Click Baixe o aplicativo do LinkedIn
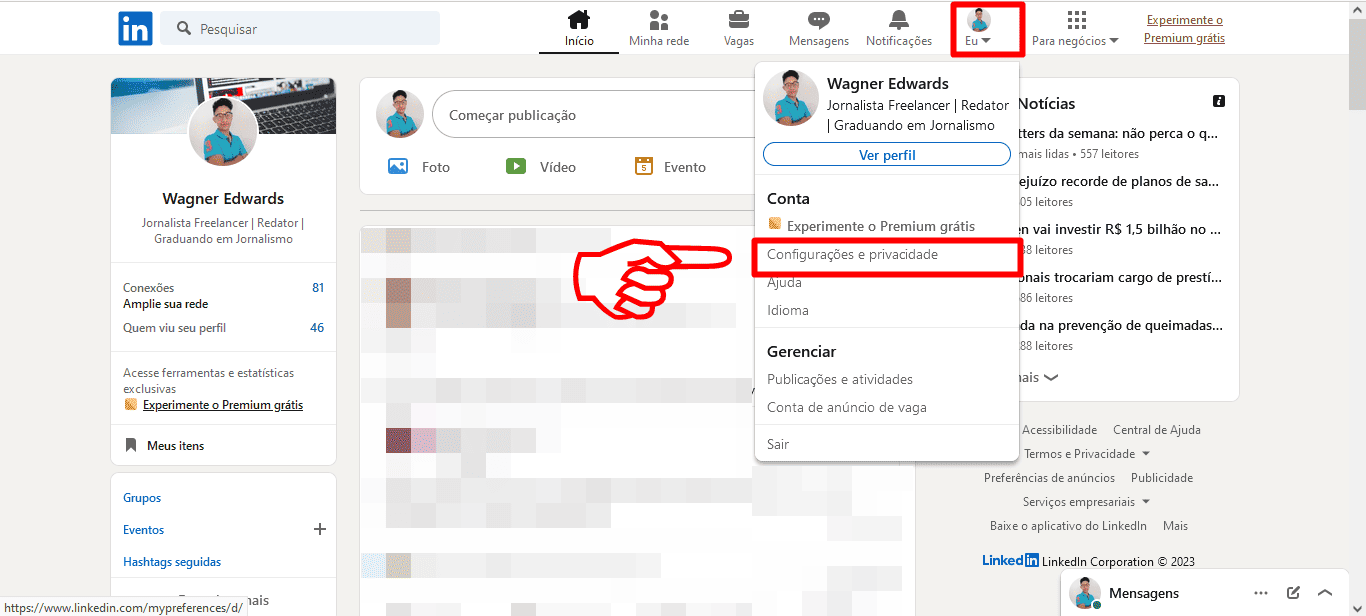 (x=1068, y=526)
